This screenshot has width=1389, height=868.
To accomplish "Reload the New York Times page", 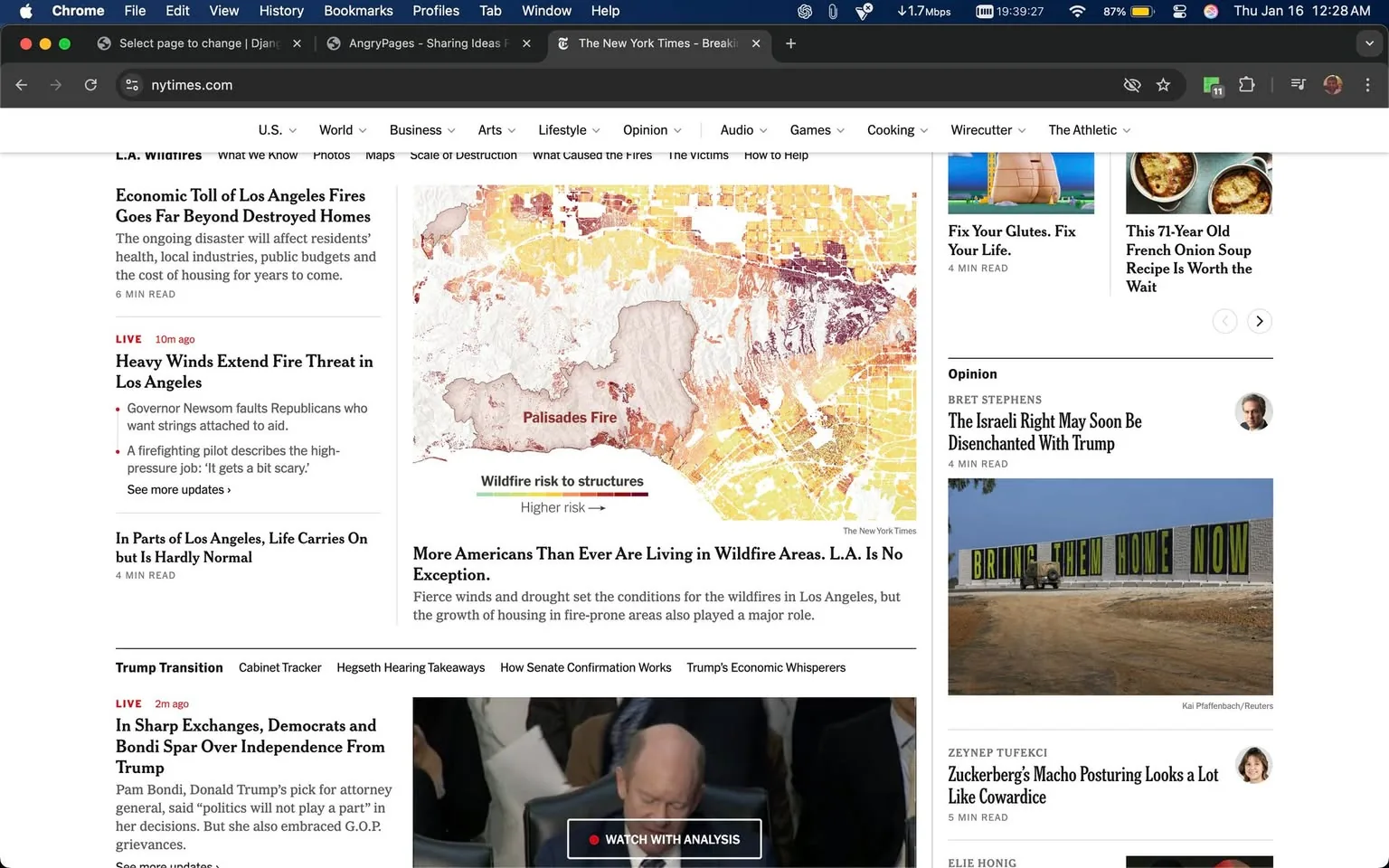I will coord(90,84).
